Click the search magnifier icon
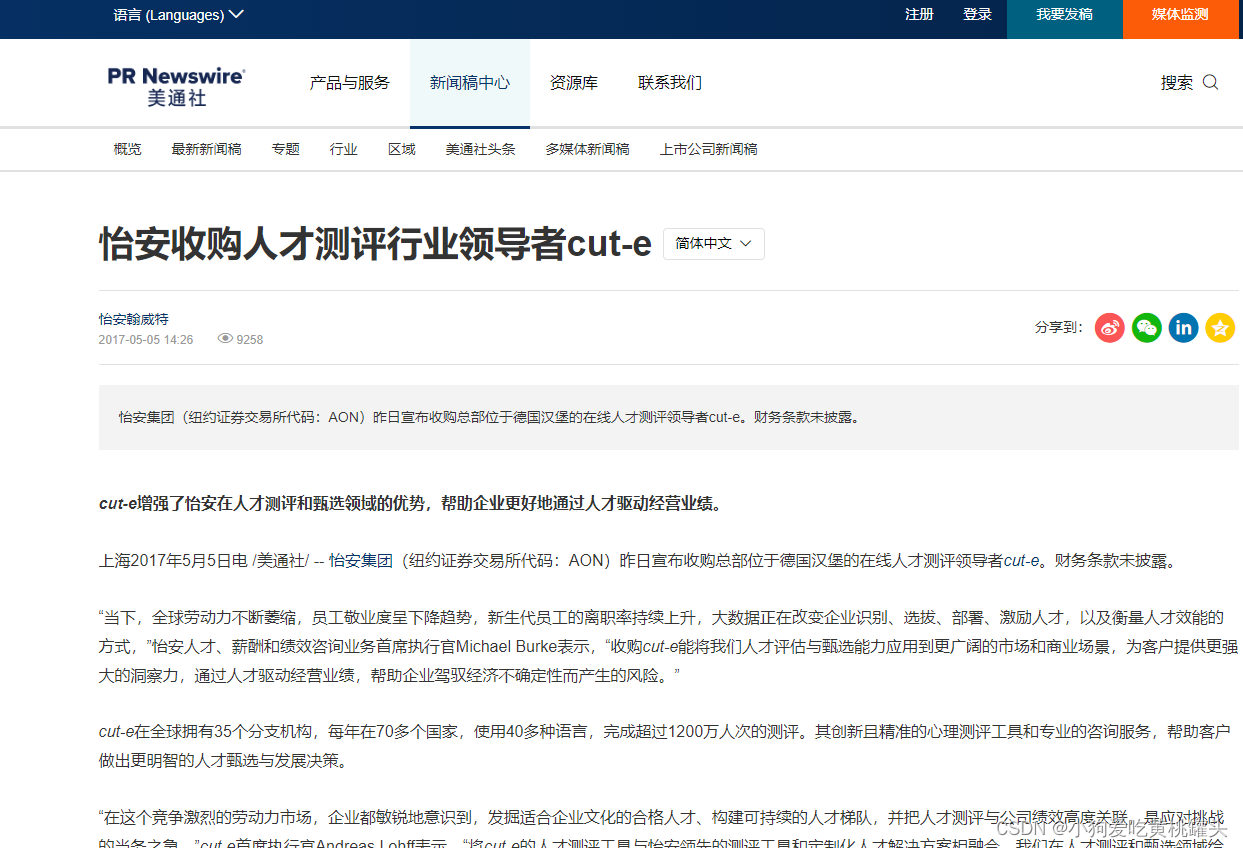This screenshot has height=848, width=1243. pos(1210,82)
